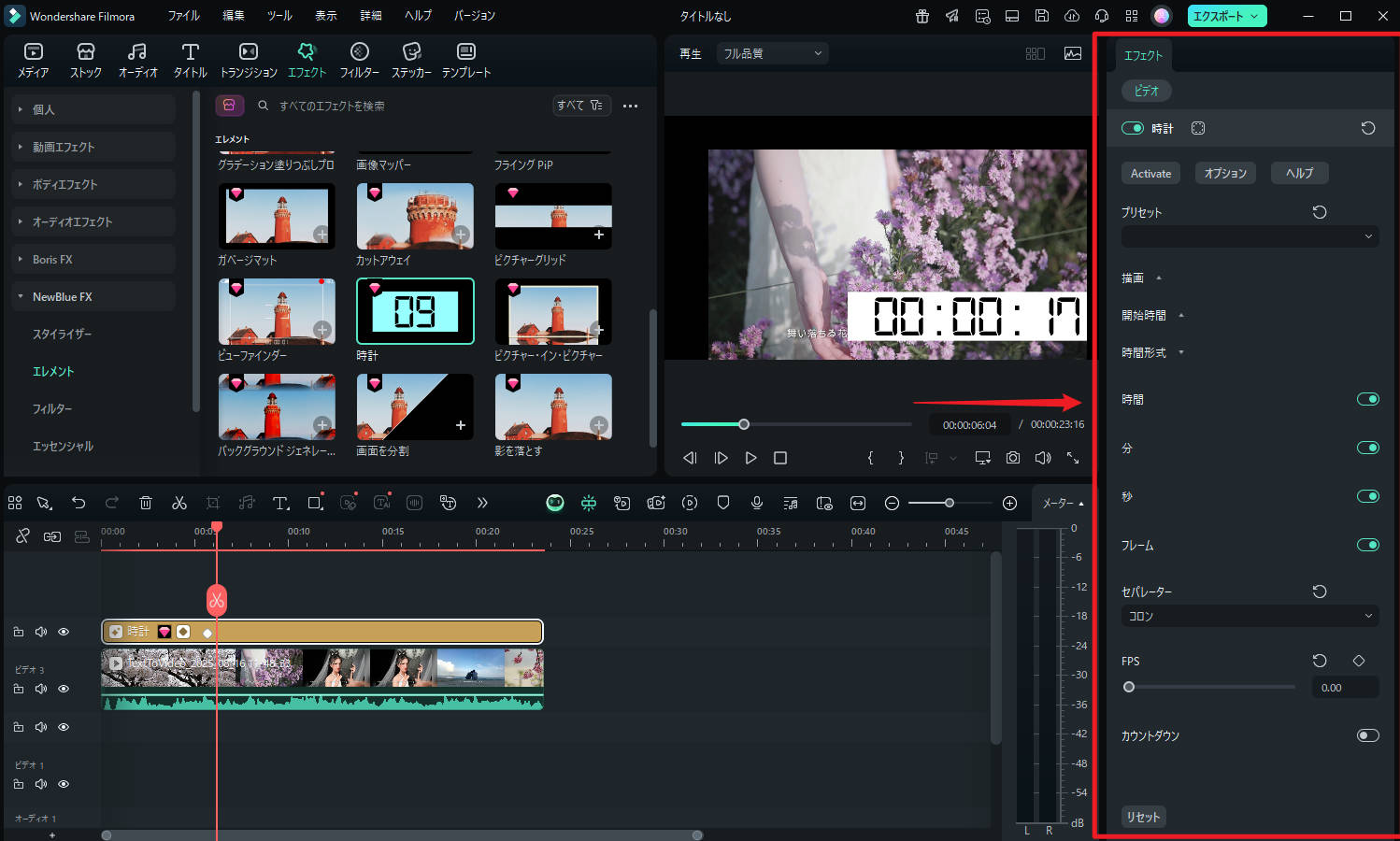Screen dimensions: 1400x841
Task: Expand the Boris FX category
Action: tap(92, 259)
